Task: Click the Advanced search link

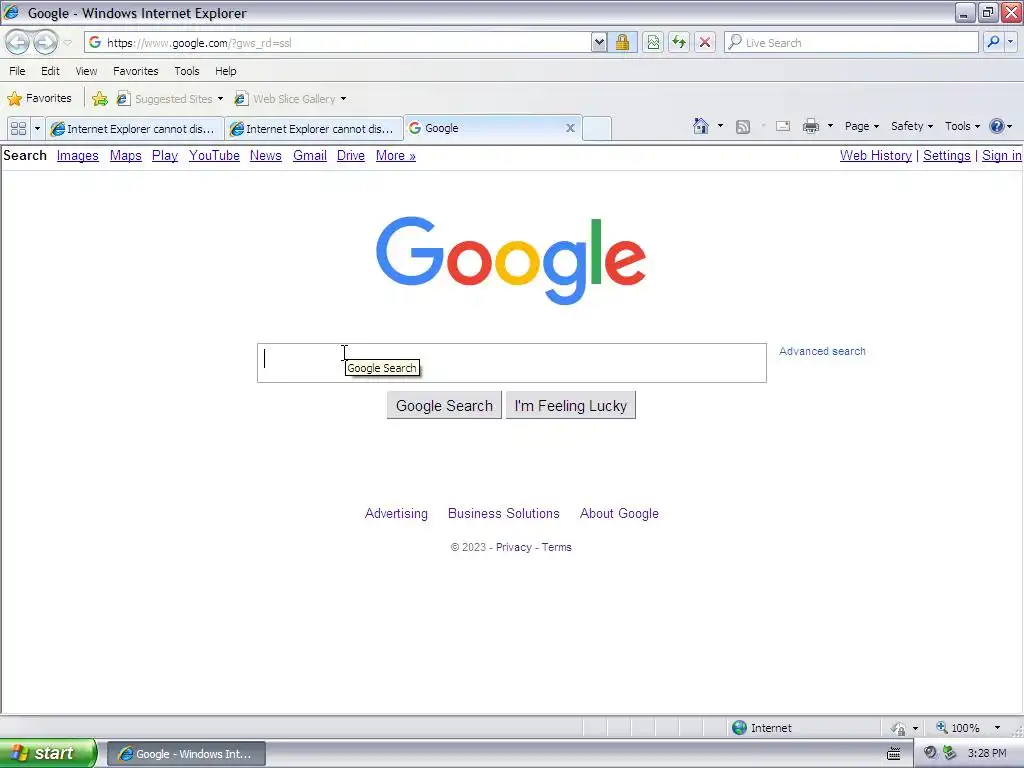Action: (x=822, y=351)
